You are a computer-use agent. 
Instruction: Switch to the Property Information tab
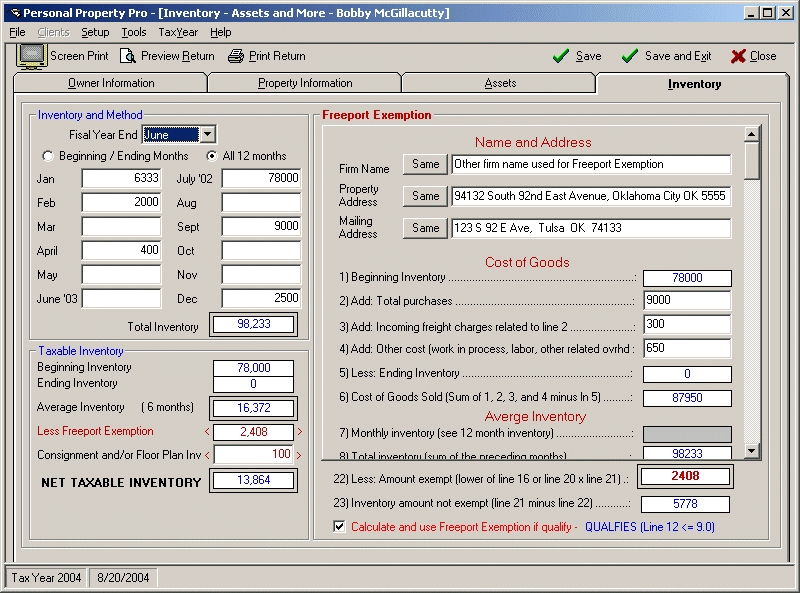305,83
